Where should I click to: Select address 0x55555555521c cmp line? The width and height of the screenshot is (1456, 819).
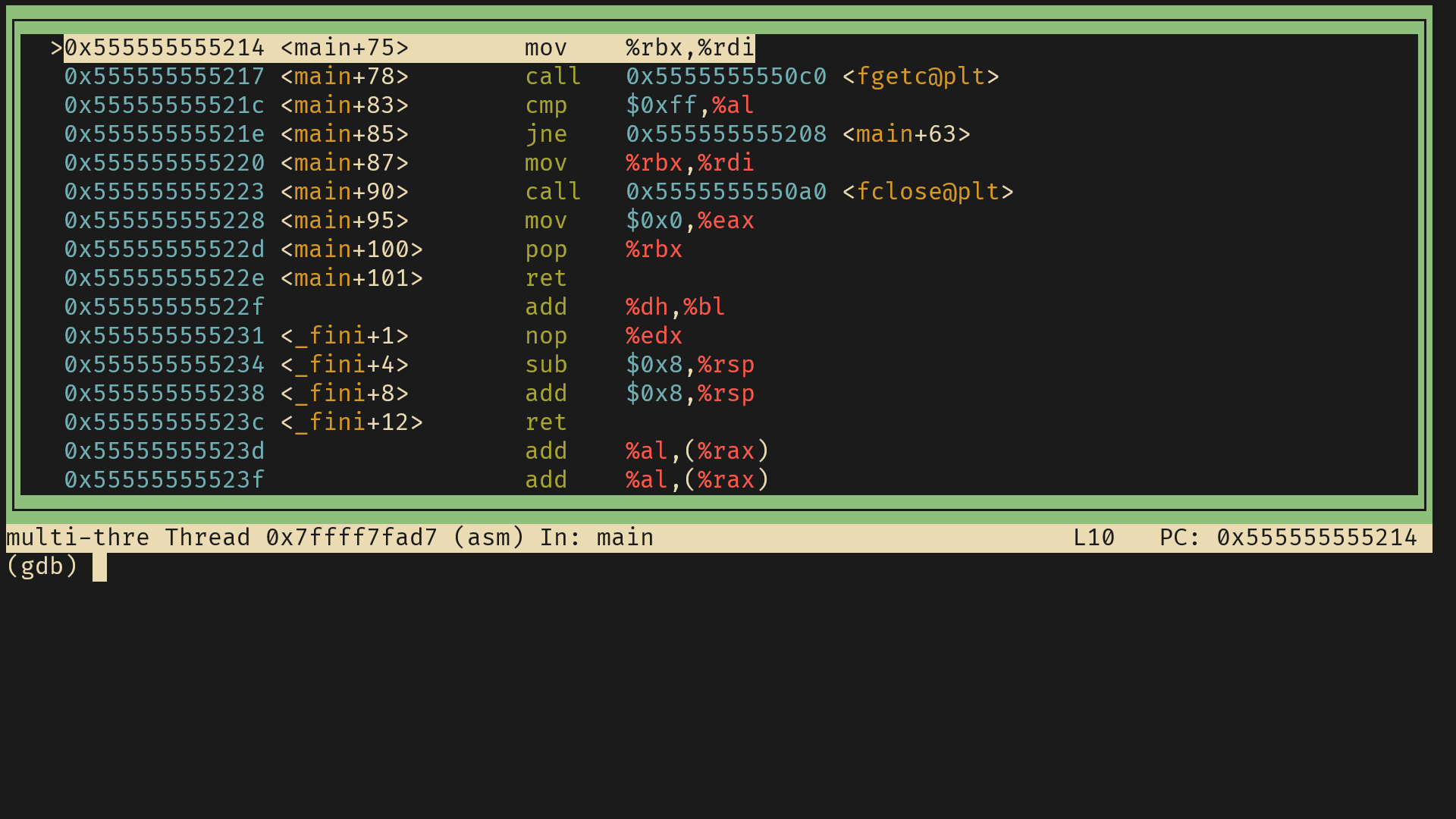[x=165, y=105]
